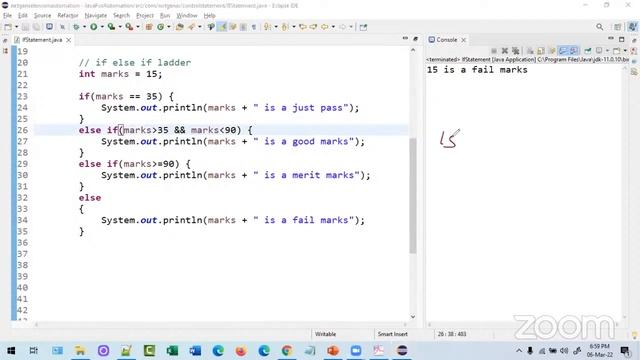Click Windows Start button in taskbar

[x=11, y=351]
